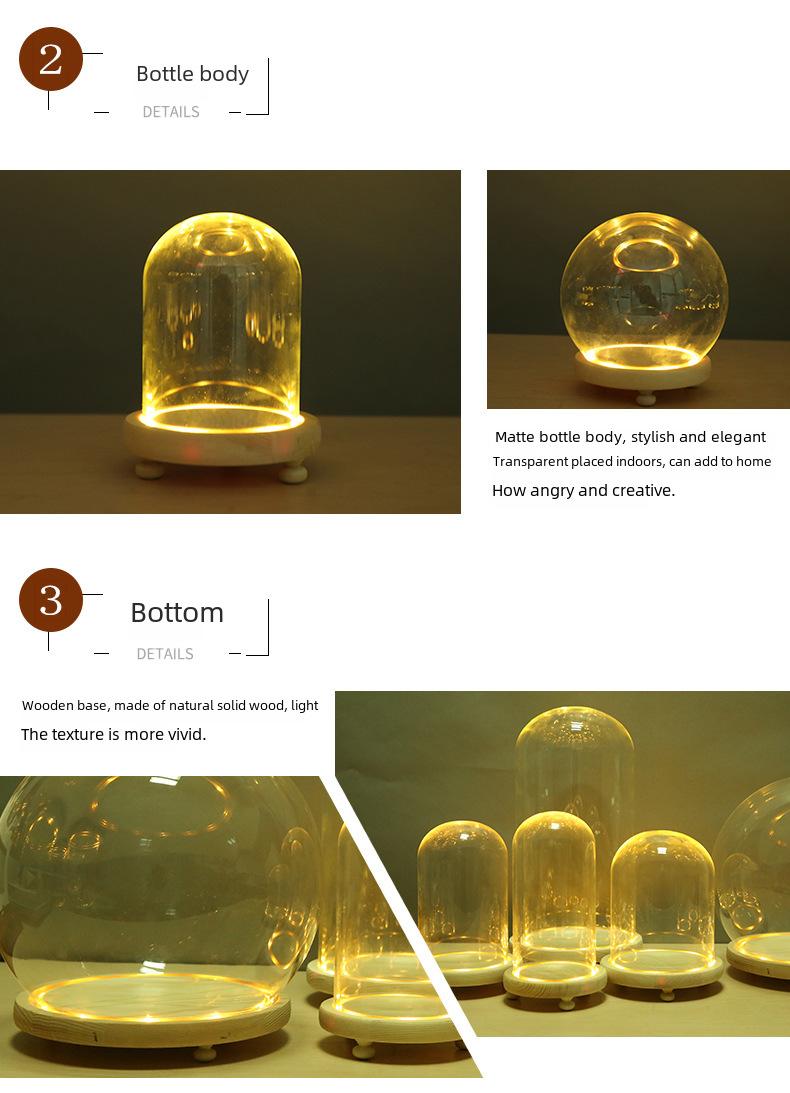Click the DETAILS label under Bottom

click(x=165, y=654)
